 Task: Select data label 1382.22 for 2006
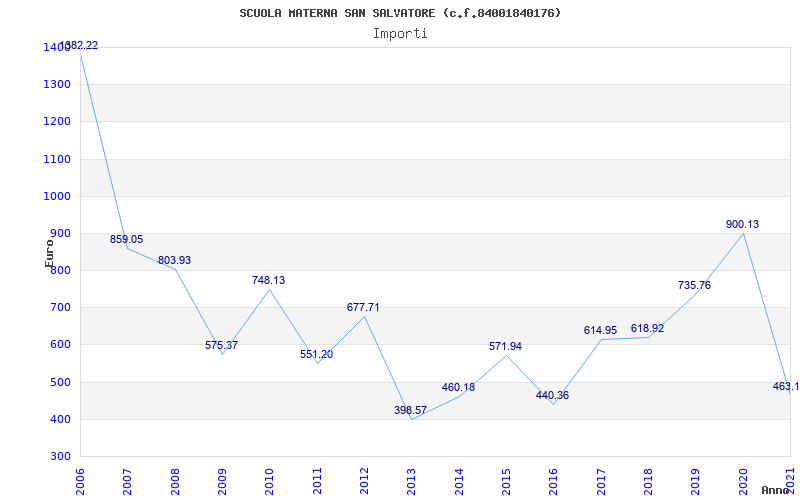pos(79,45)
